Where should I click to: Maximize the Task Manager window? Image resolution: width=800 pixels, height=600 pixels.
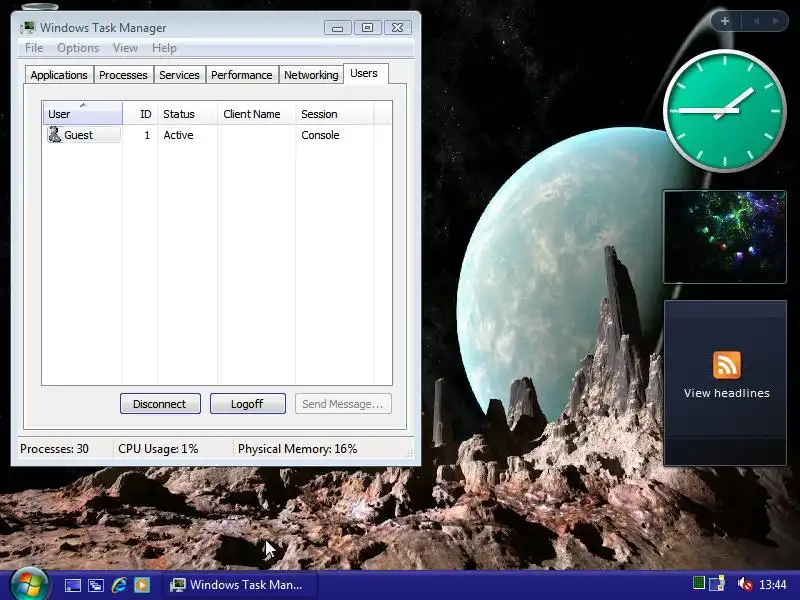pos(367,28)
